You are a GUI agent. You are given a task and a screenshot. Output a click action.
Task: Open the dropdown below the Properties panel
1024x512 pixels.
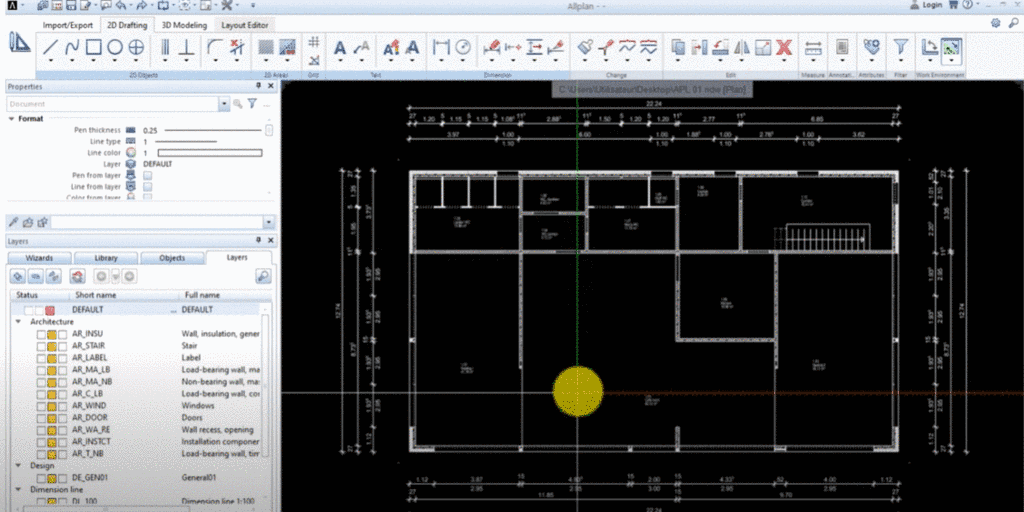click(268, 223)
